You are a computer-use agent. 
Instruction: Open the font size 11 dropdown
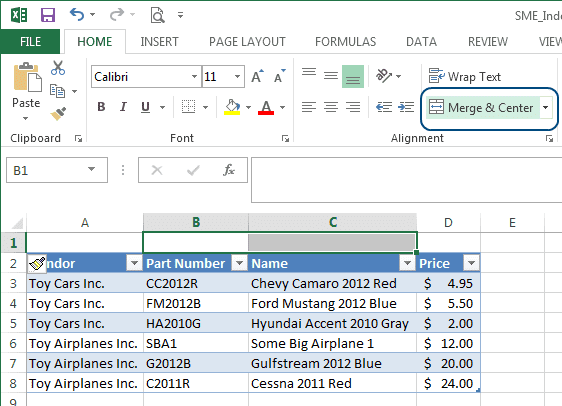tap(237, 76)
